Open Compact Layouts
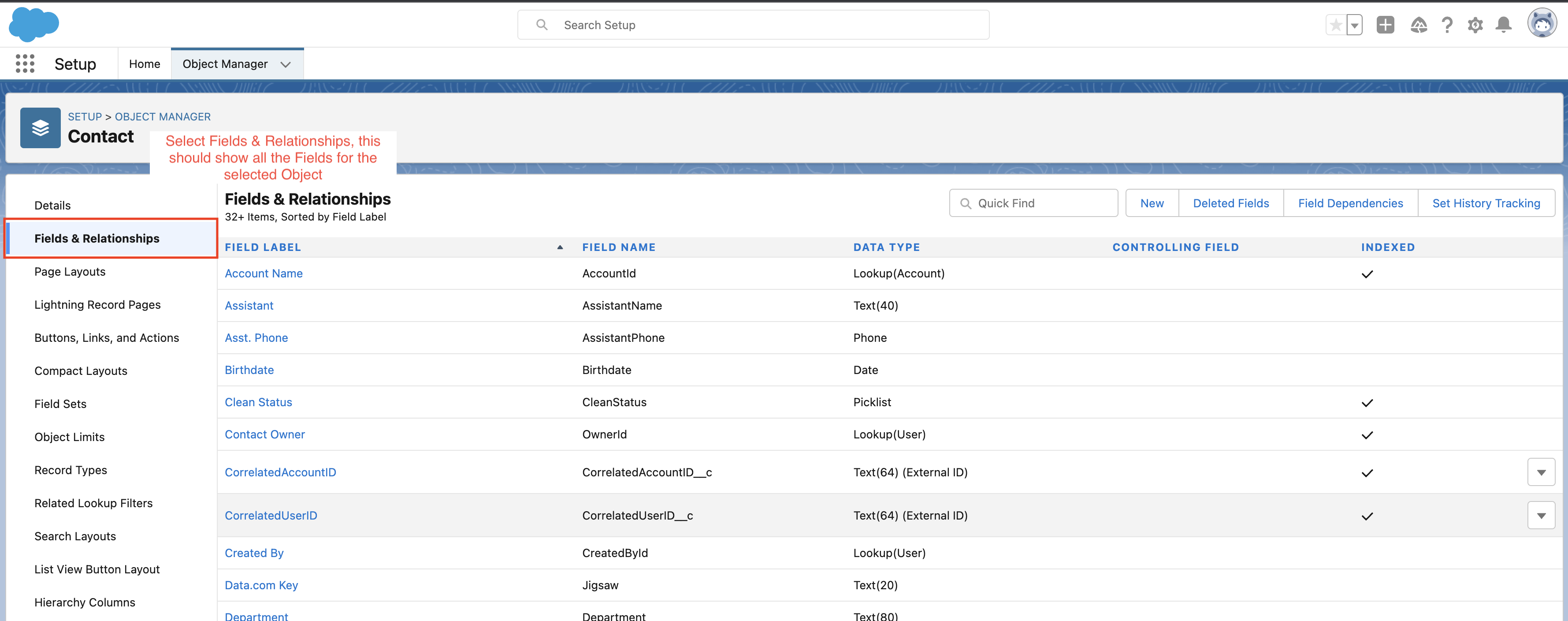This screenshot has height=621, width=1568. coord(81,371)
